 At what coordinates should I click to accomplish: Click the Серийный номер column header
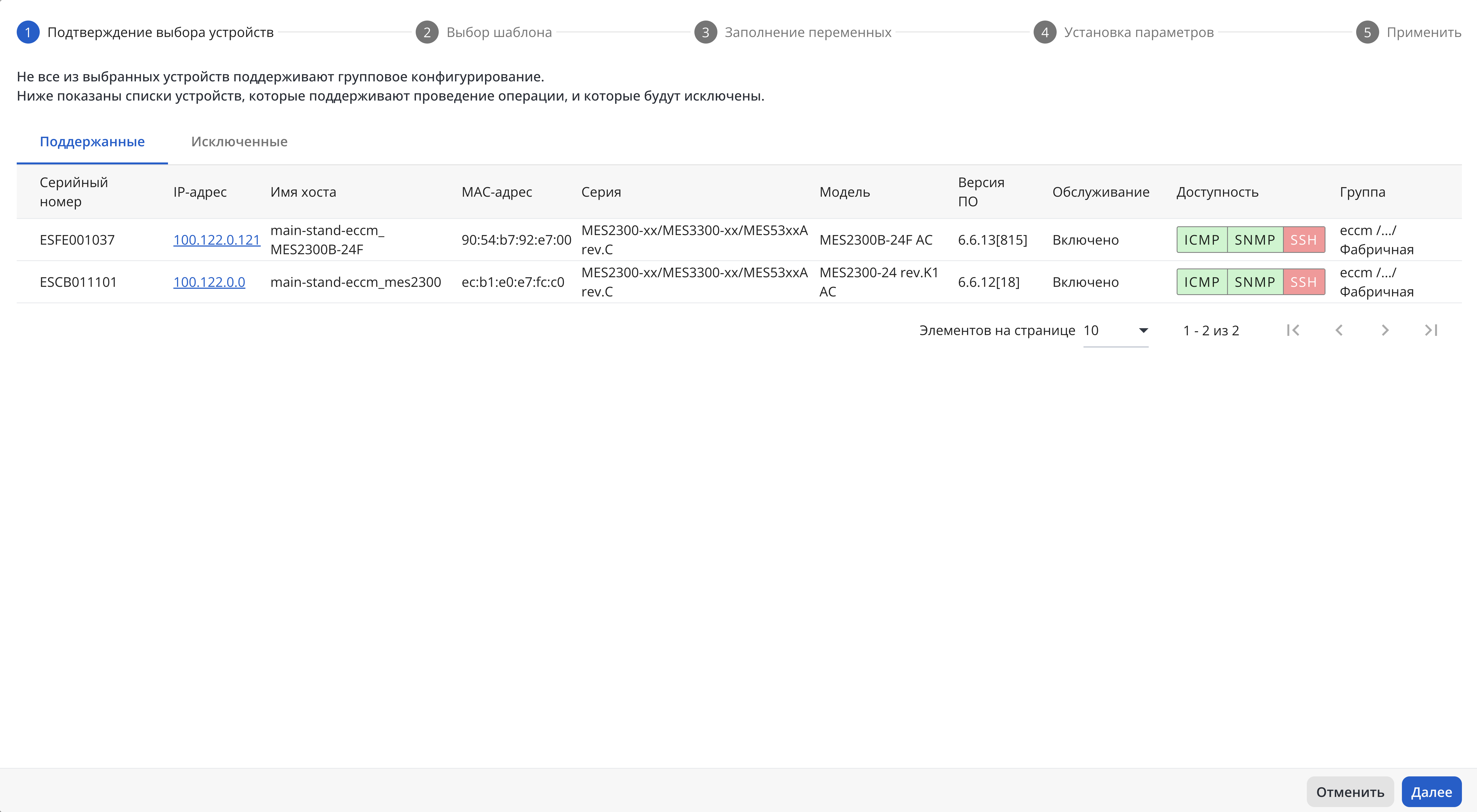(74, 192)
